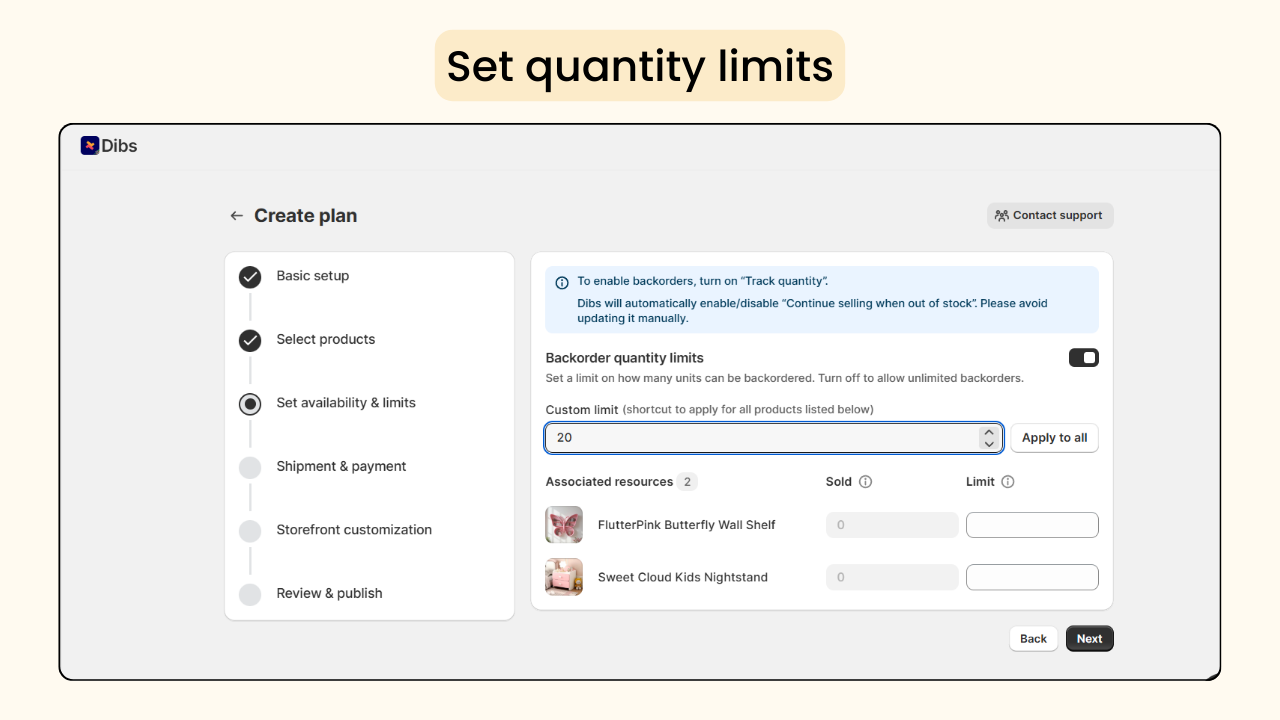Click the down arrow on Custom limit stepper
This screenshot has width=1280, height=720.
click(988, 443)
